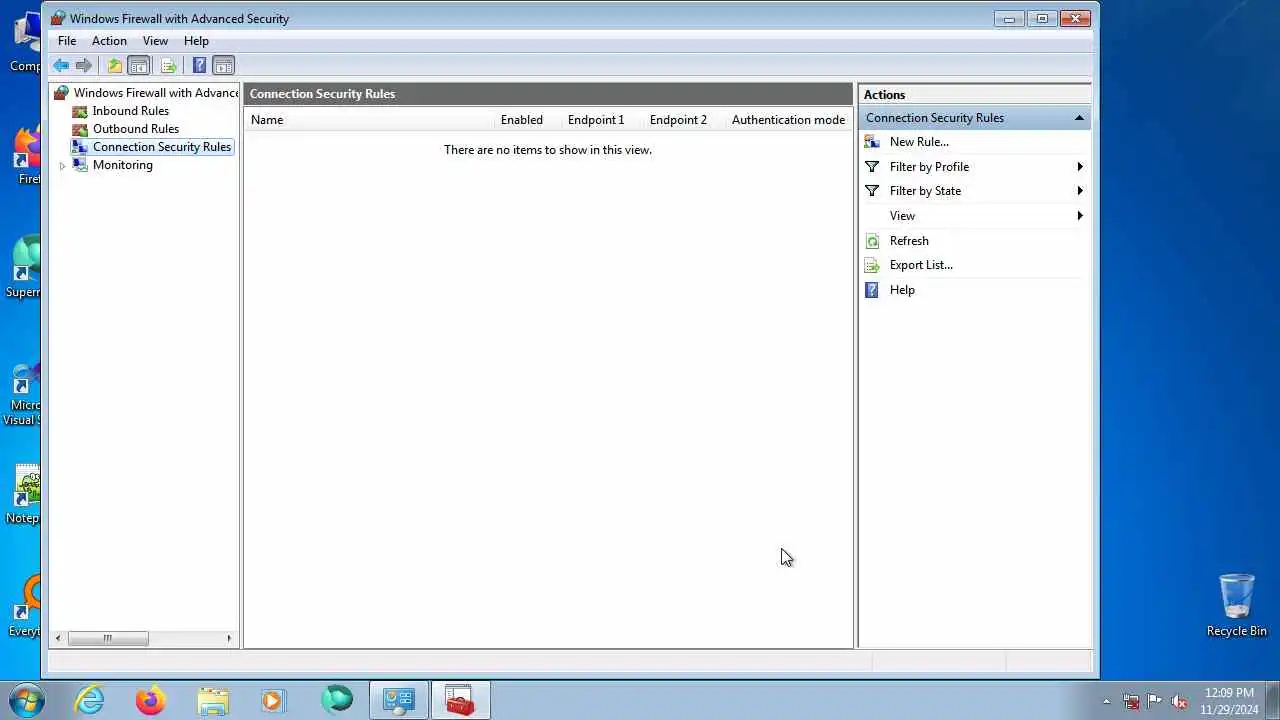This screenshot has width=1280, height=720.
Task: Open the File menu
Action: pyautogui.click(x=67, y=41)
